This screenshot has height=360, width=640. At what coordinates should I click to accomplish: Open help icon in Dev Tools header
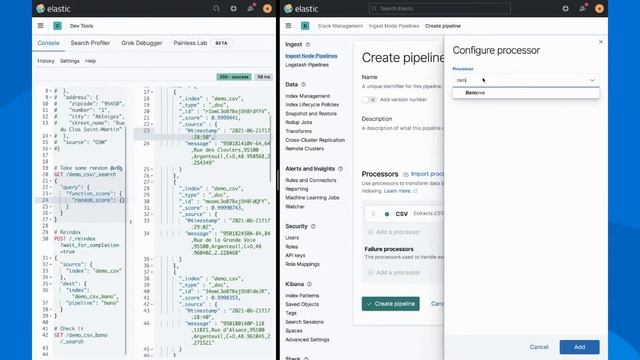click(233, 9)
